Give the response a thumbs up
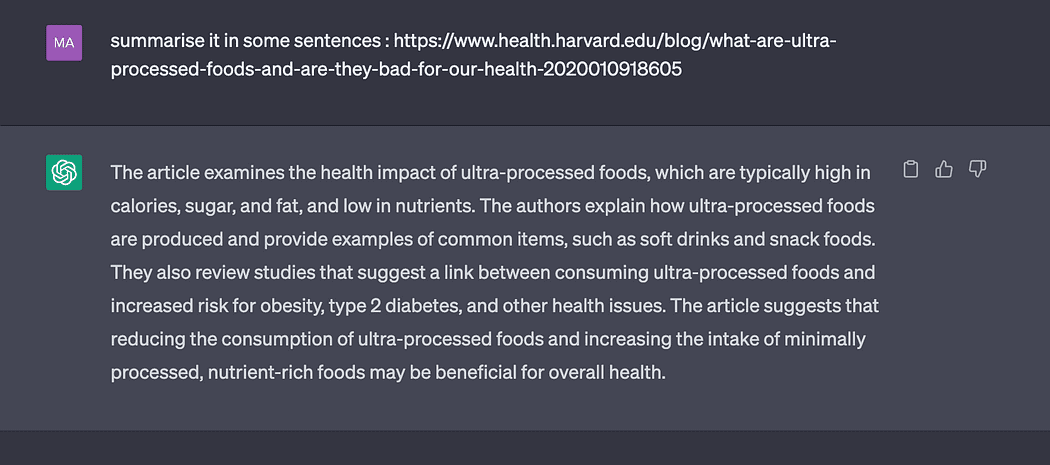 pos(944,170)
